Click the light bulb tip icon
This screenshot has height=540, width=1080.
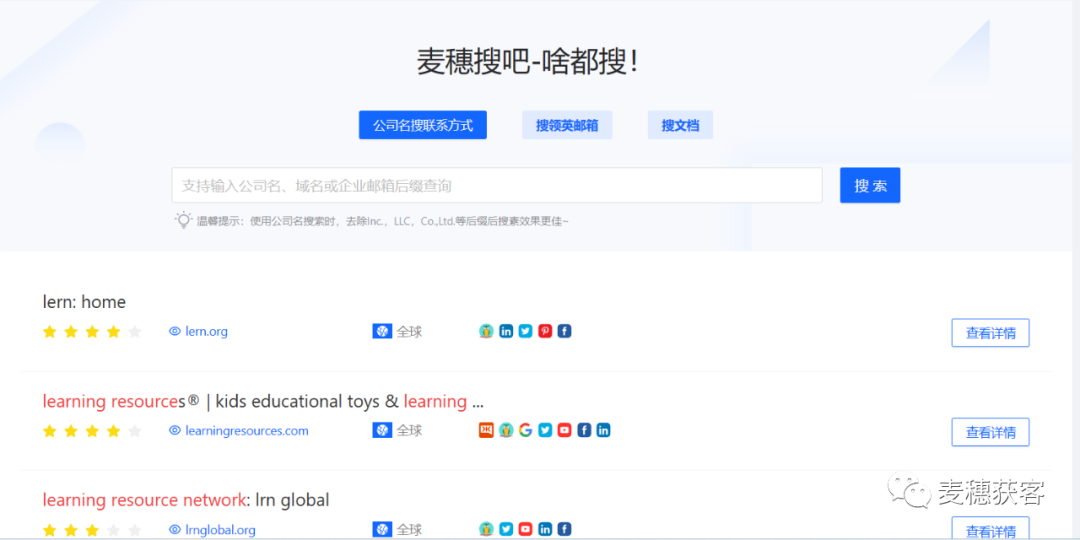(x=183, y=220)
